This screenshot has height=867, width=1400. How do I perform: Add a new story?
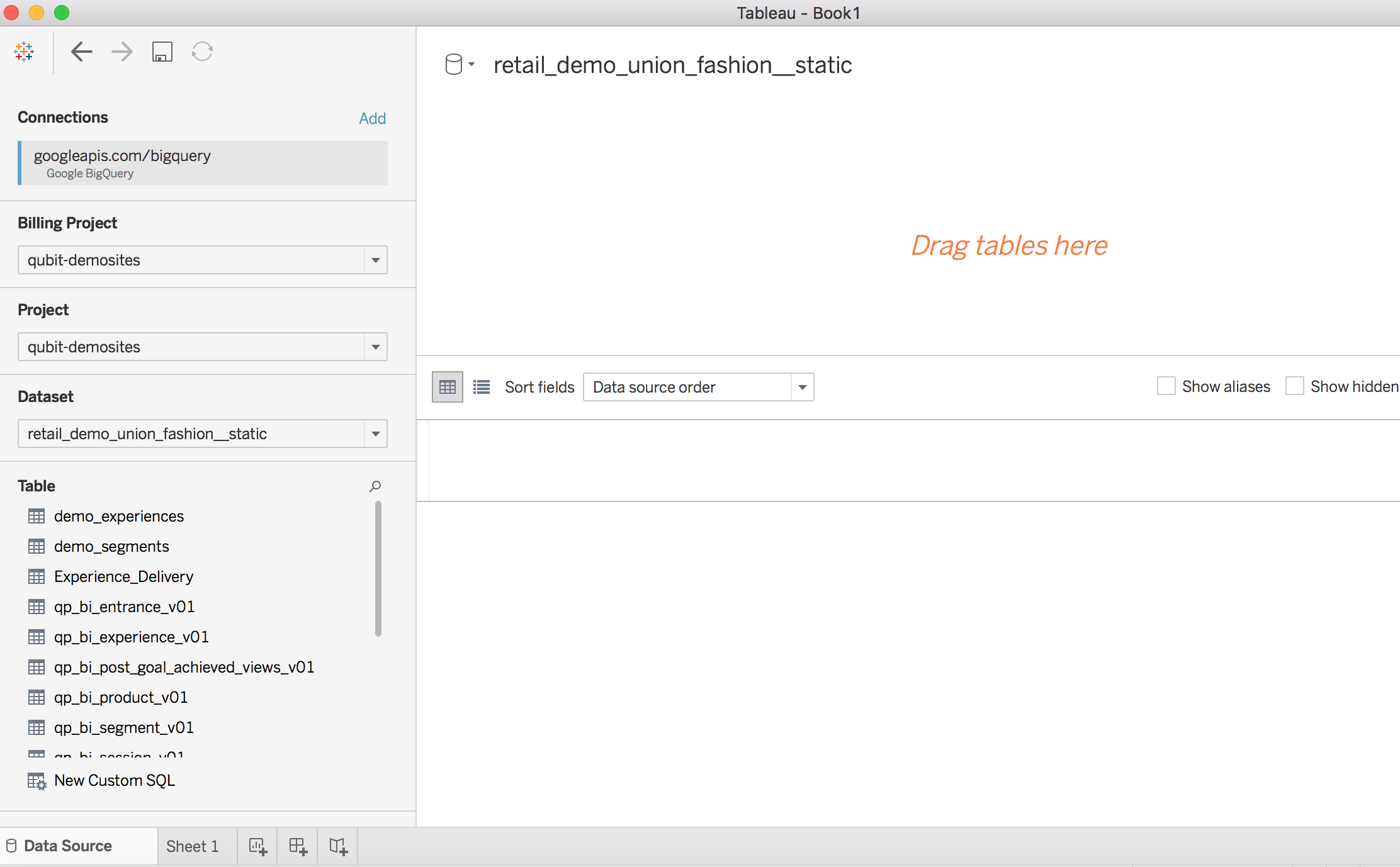tap(338, 846)
